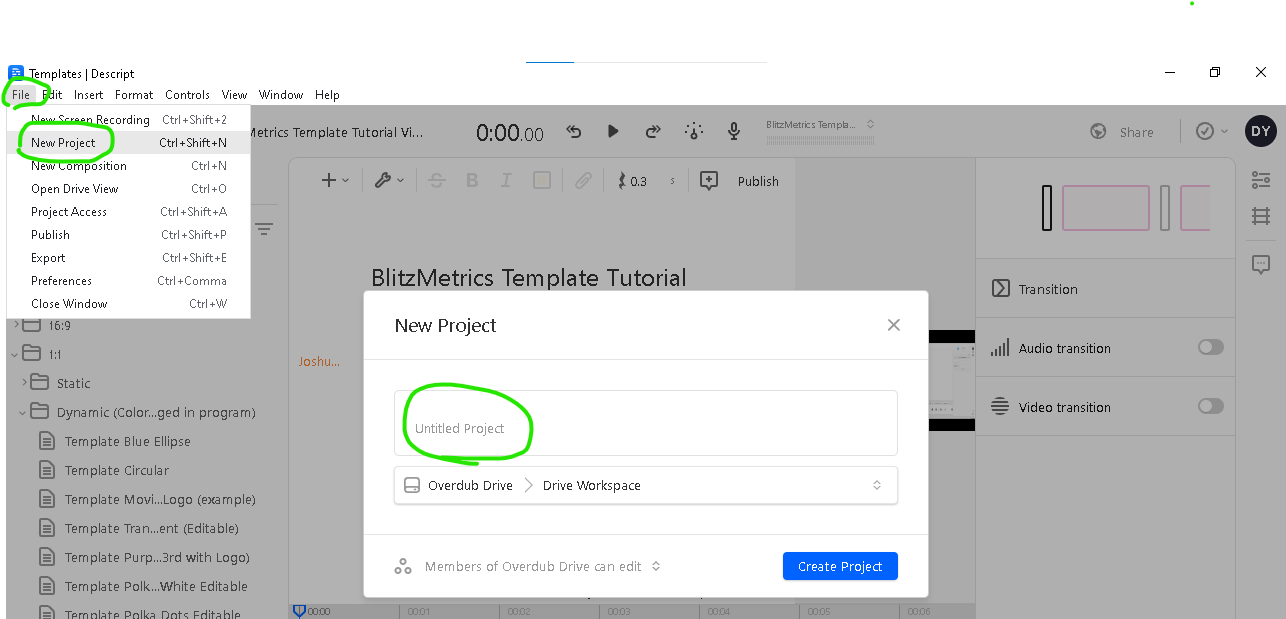Click the Publish button in the toolbar
This screenshot has width=1286, height=619.
coord(758,181)
